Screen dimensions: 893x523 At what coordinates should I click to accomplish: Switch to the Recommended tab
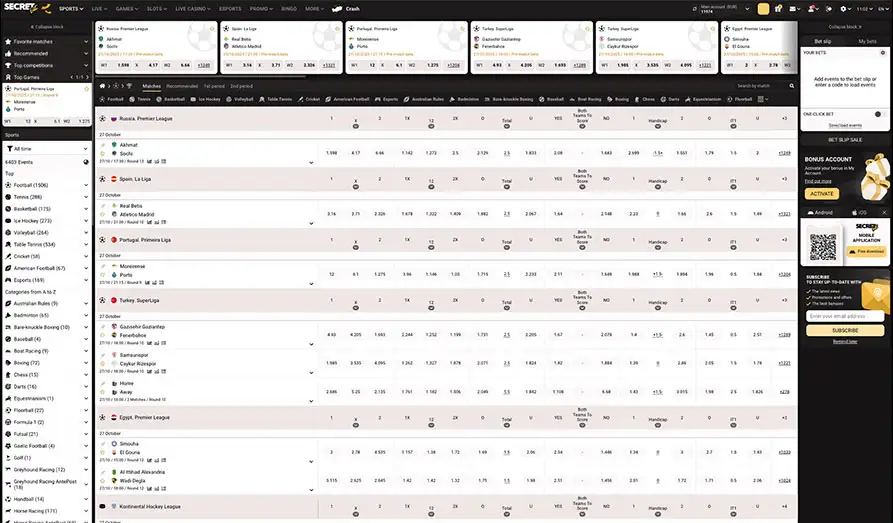[182, 86]
